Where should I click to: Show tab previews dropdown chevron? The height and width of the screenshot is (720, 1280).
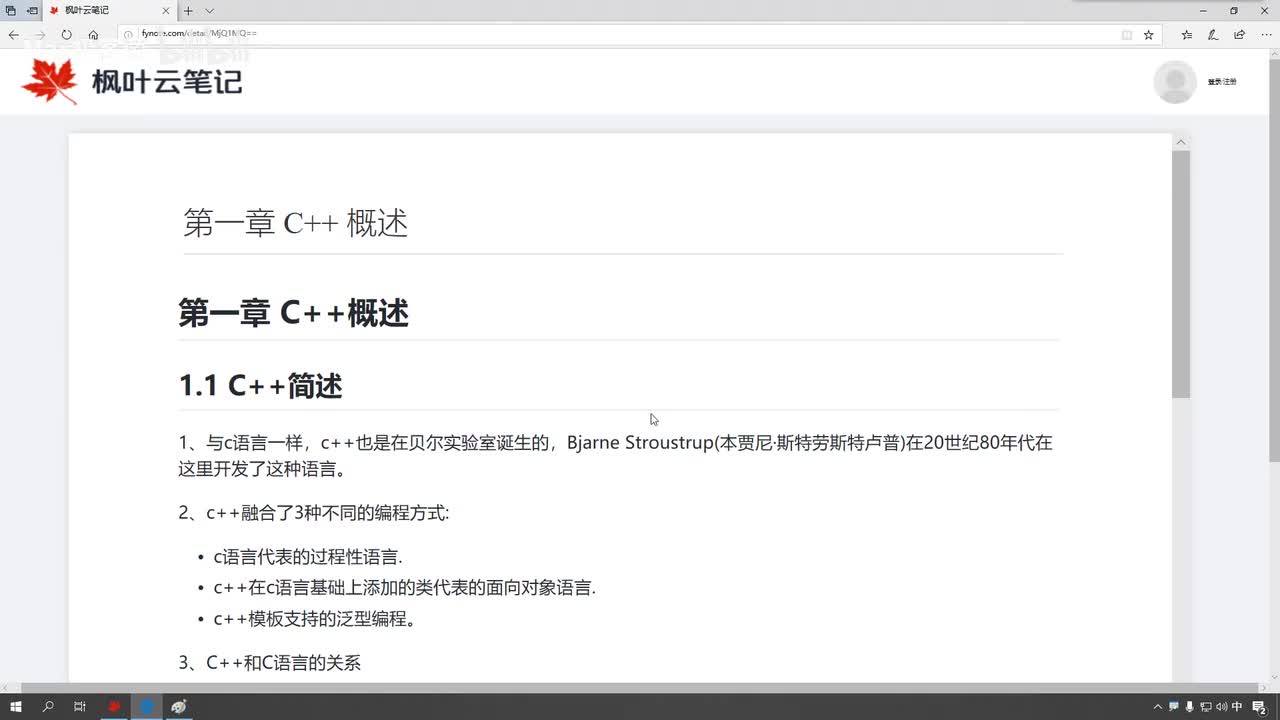[x=210, y=10]
